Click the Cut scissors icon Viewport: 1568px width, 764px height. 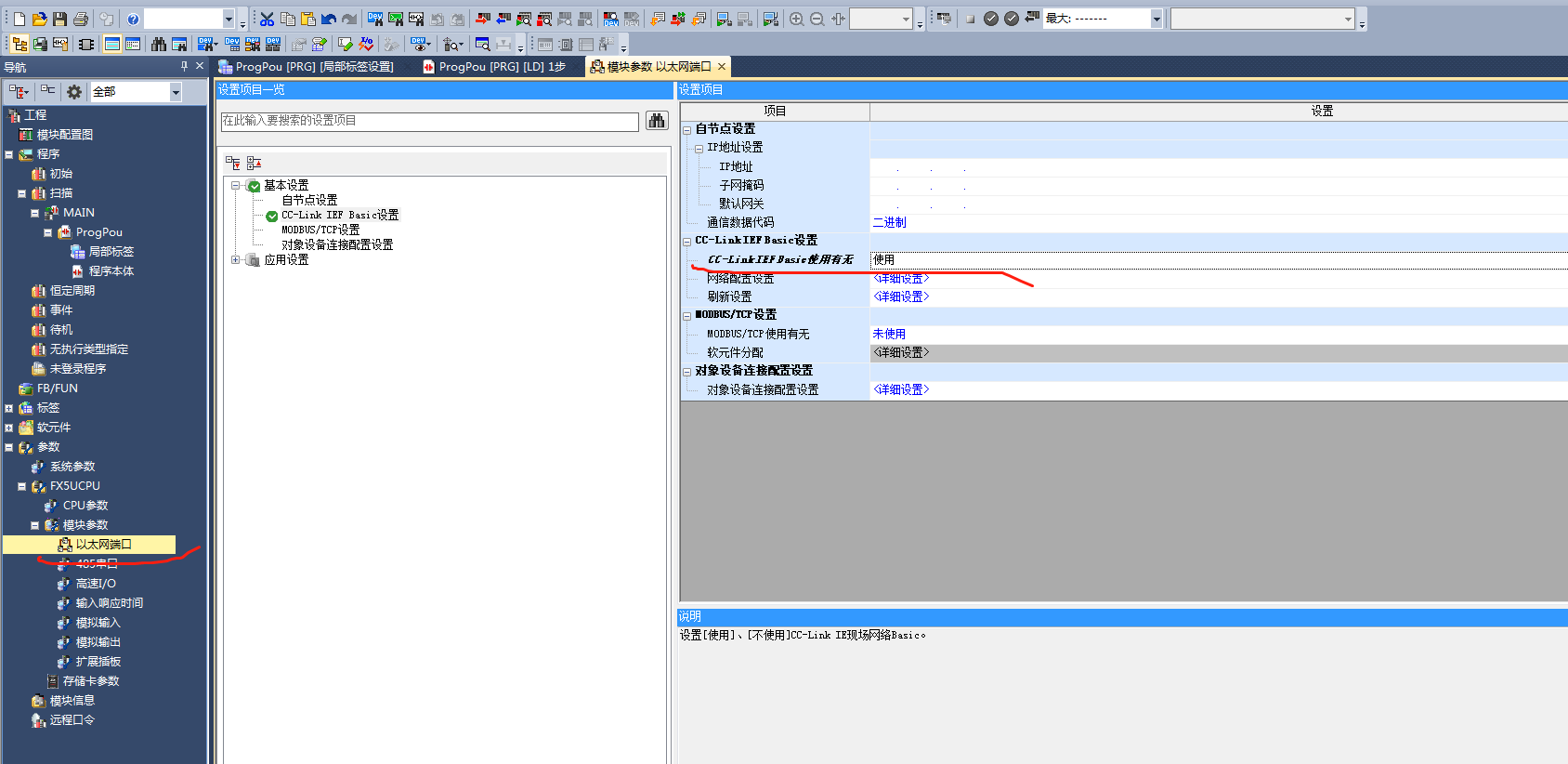pos(267,19)
